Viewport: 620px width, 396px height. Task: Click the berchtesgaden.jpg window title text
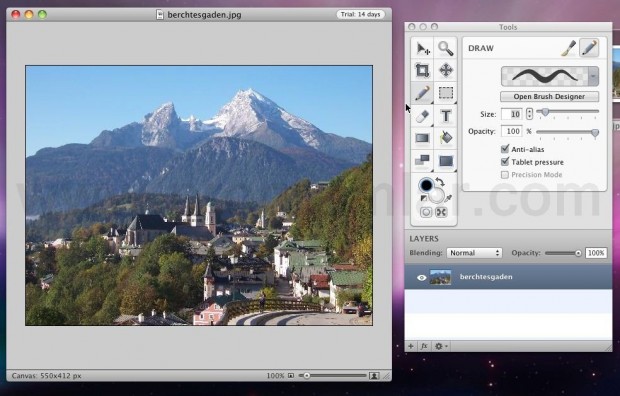(204, 15)
